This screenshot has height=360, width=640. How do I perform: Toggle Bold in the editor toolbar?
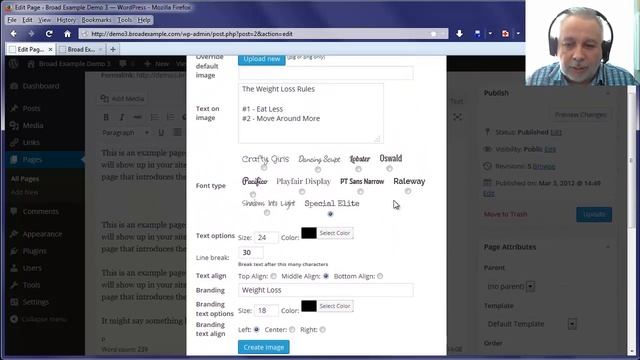[106, 117]
